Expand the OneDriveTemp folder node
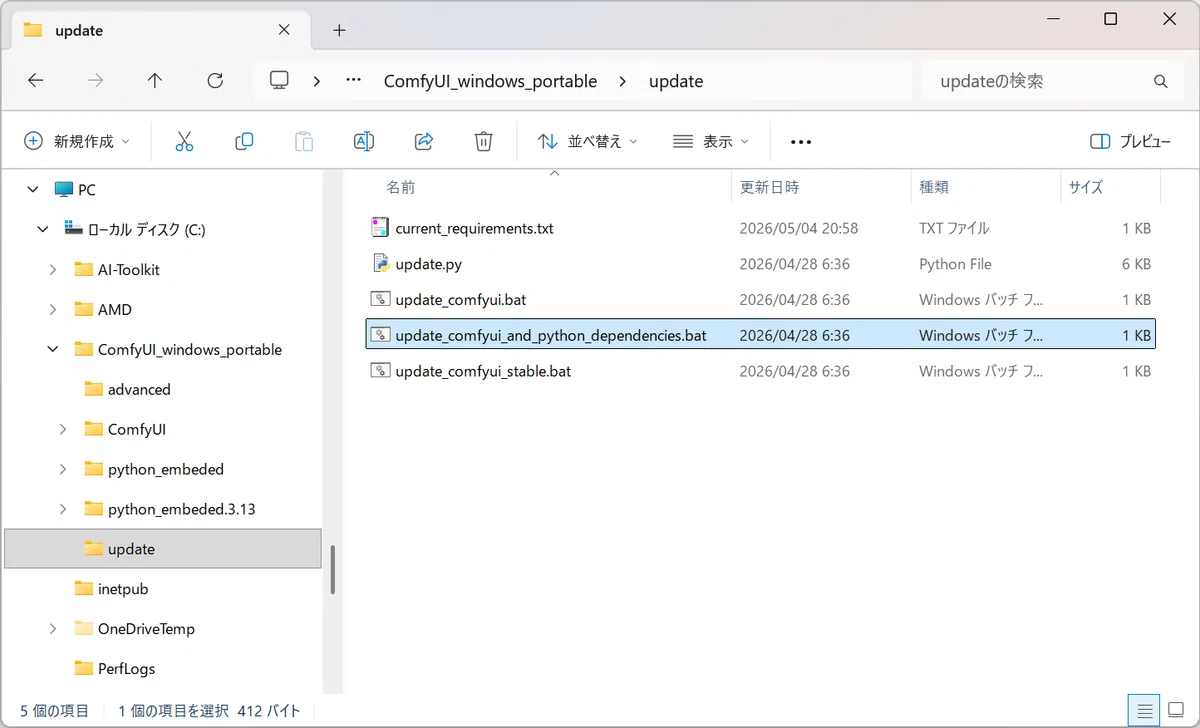 53,629
